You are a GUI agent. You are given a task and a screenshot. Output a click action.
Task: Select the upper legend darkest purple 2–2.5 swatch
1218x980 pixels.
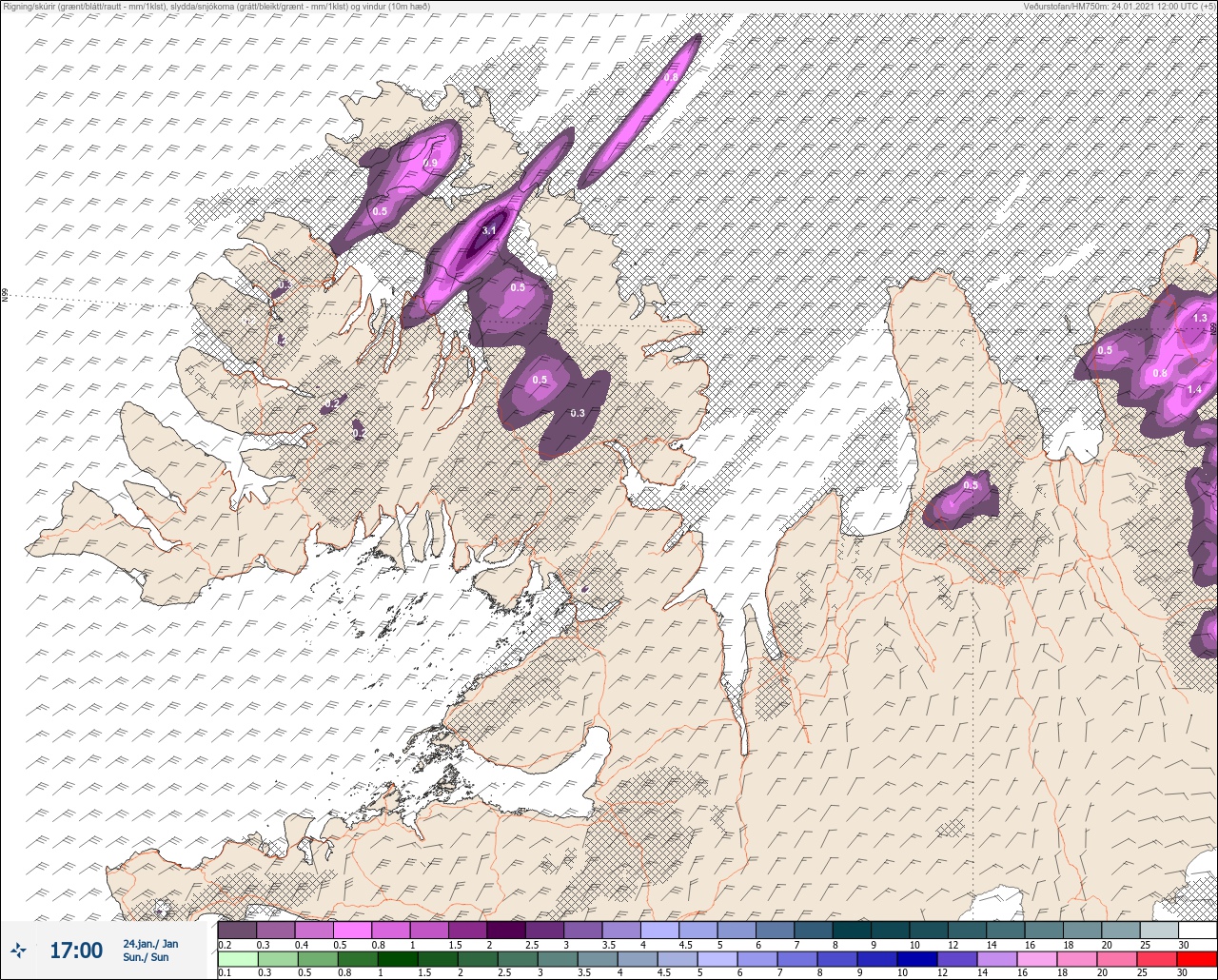click(x=505, y=930)
